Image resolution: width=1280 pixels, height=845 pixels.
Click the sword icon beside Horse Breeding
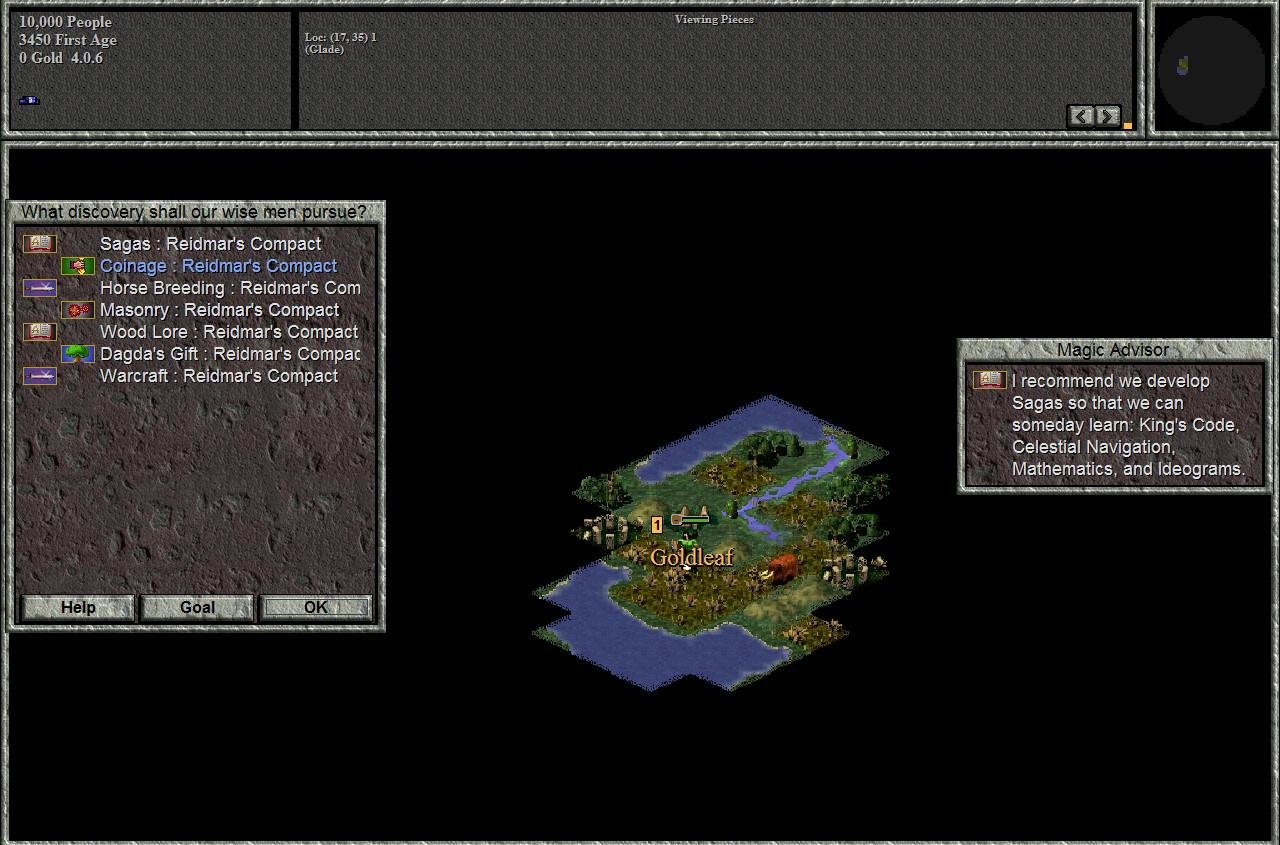[x=40, y=288]
